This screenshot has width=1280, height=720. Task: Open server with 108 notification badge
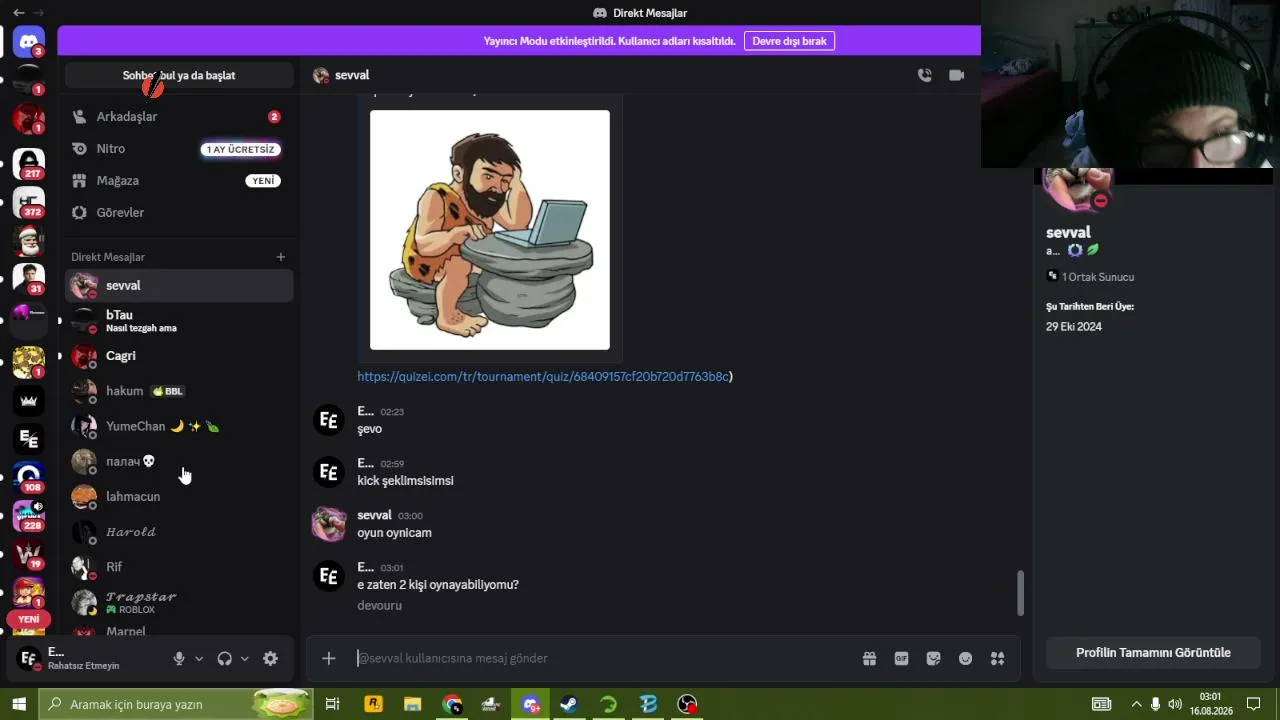click(x=29, y=477)
